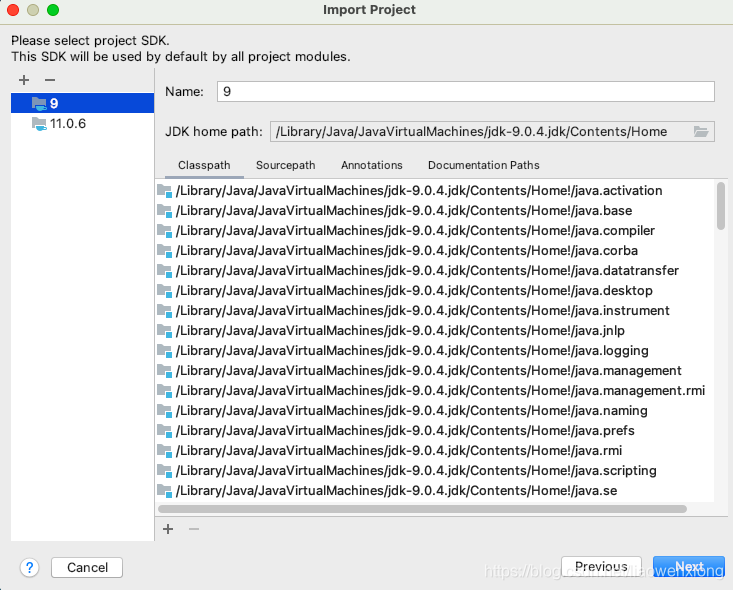The height and width of the screenshot is (590, 733).
Task: Click the folder icon beside java.scripting
Action: 165,470
